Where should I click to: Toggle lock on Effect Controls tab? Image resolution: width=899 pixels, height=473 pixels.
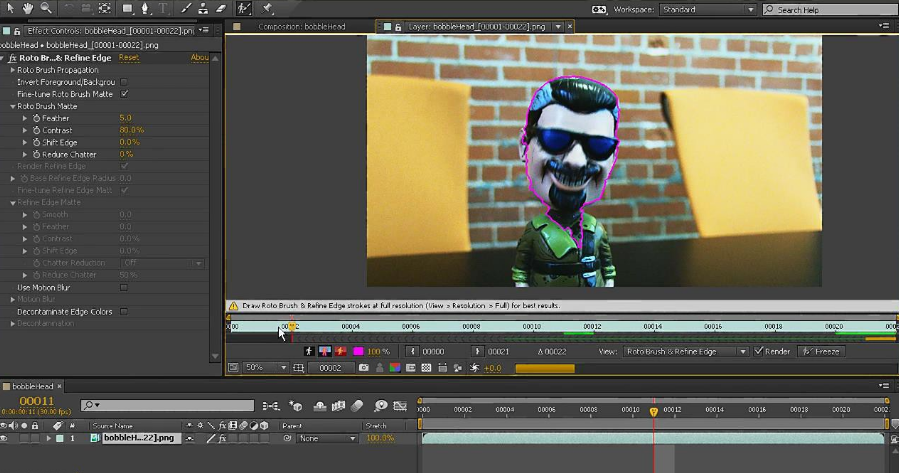(17, 31)
